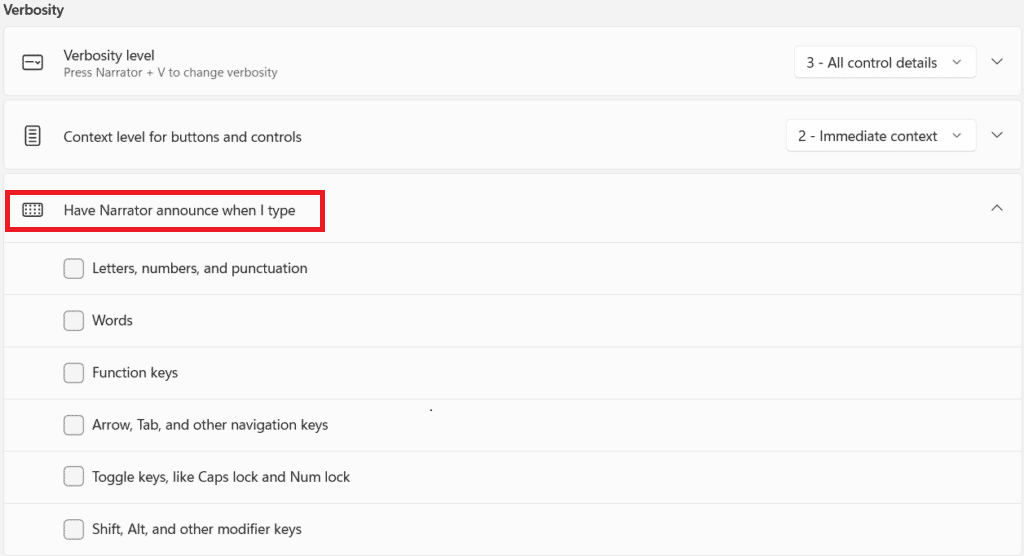Click the keyboard icon beside Narrator announce
This screenshot has width=1024, height=556.
(32, 210)
